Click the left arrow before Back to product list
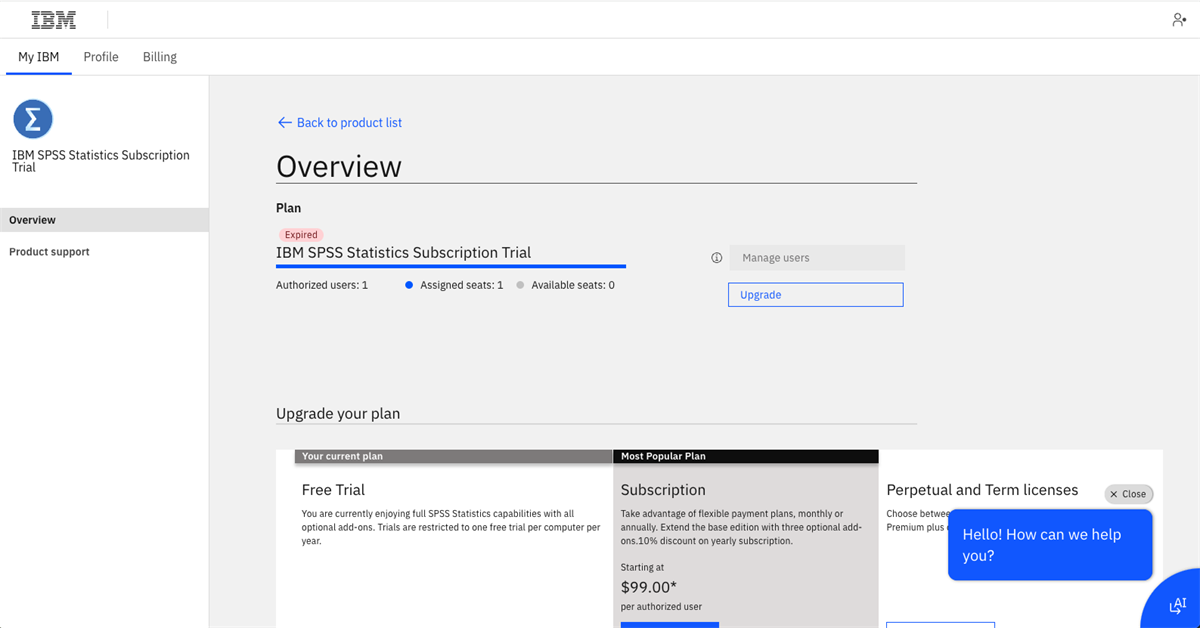The height and width of the screenshot is (628, 1200). click(x=284, y=123)
